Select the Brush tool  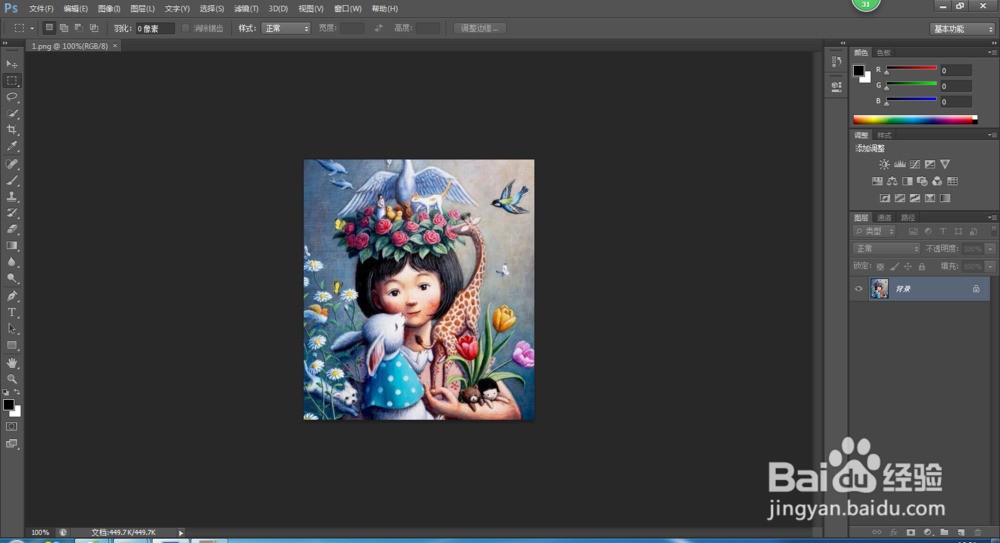click(x=11, y=181)
